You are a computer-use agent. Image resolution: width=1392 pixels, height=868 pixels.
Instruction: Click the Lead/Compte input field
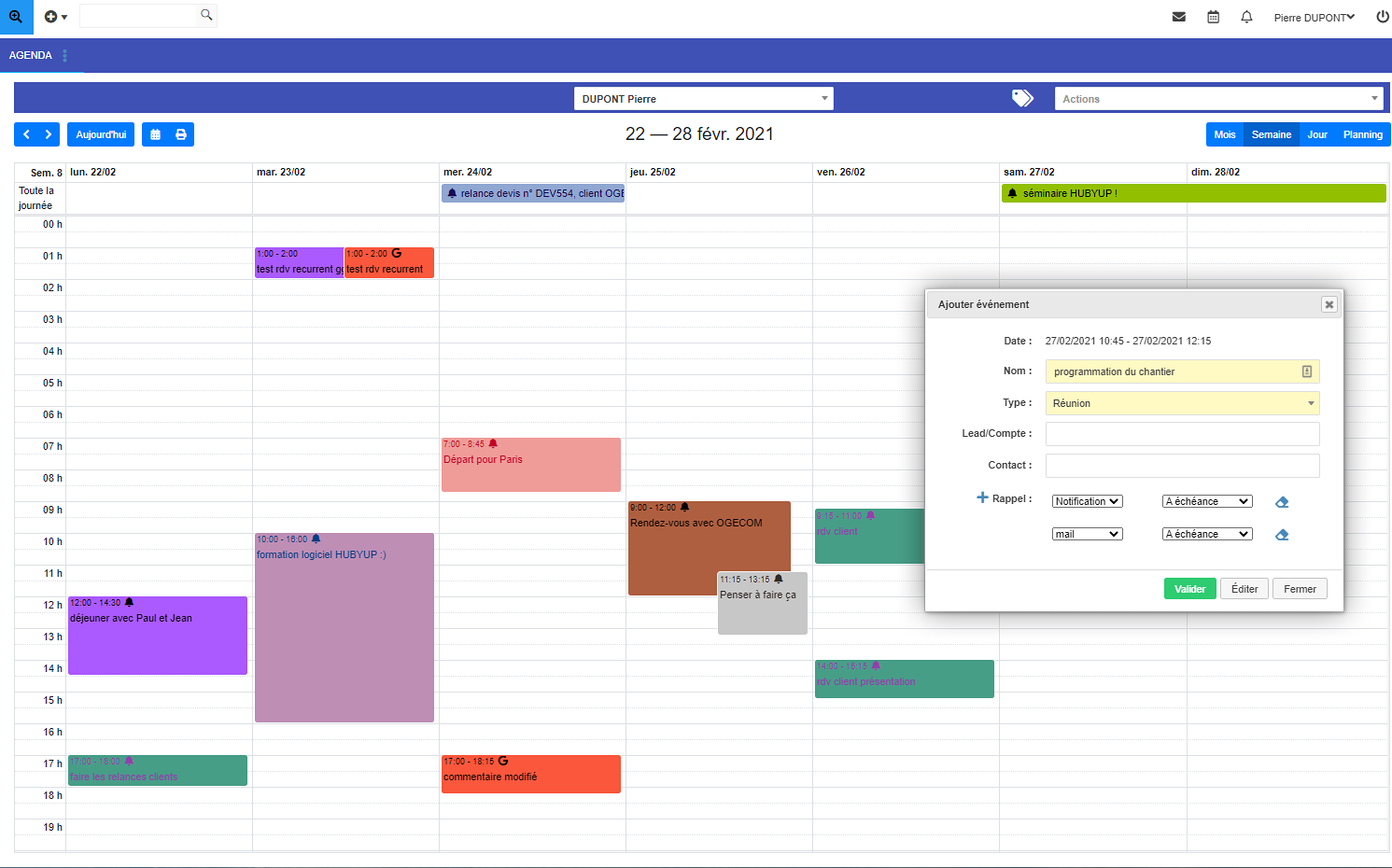[x=1182, y=434]
